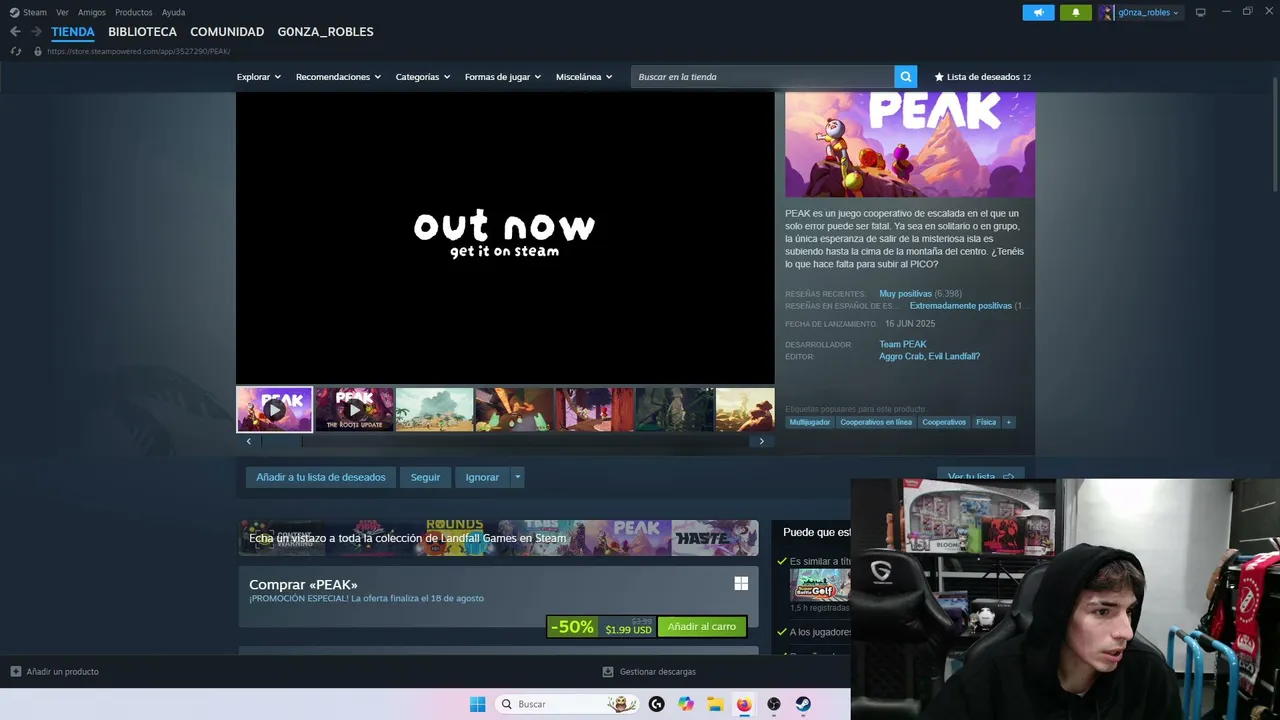Click the Multijugador tag
The height and width of the screenshot is (720, 1280).
click(x=810, y=422)
